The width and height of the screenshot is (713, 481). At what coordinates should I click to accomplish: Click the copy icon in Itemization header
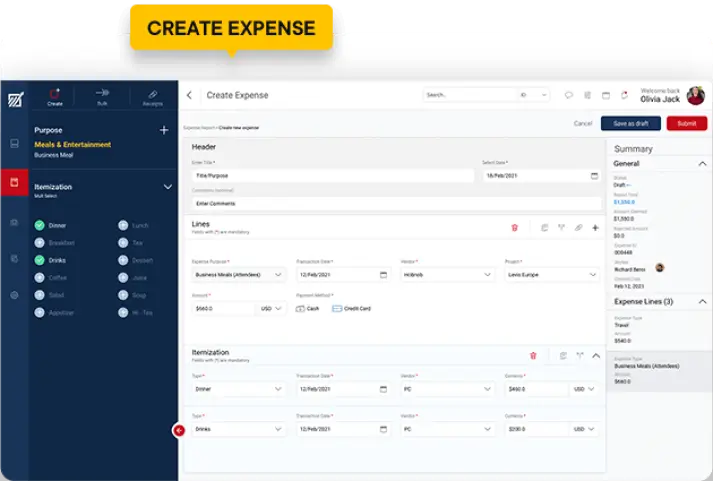coord(563,356)
